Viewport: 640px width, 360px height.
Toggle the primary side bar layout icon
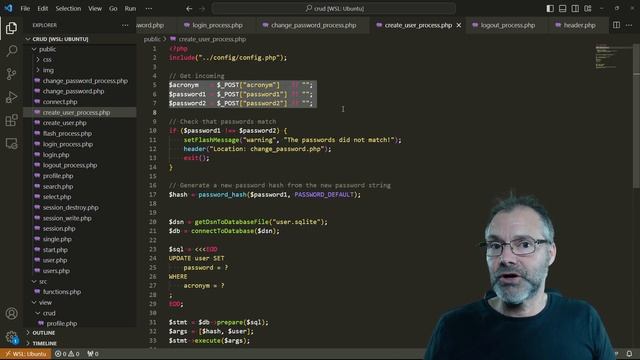coord(550,9)
